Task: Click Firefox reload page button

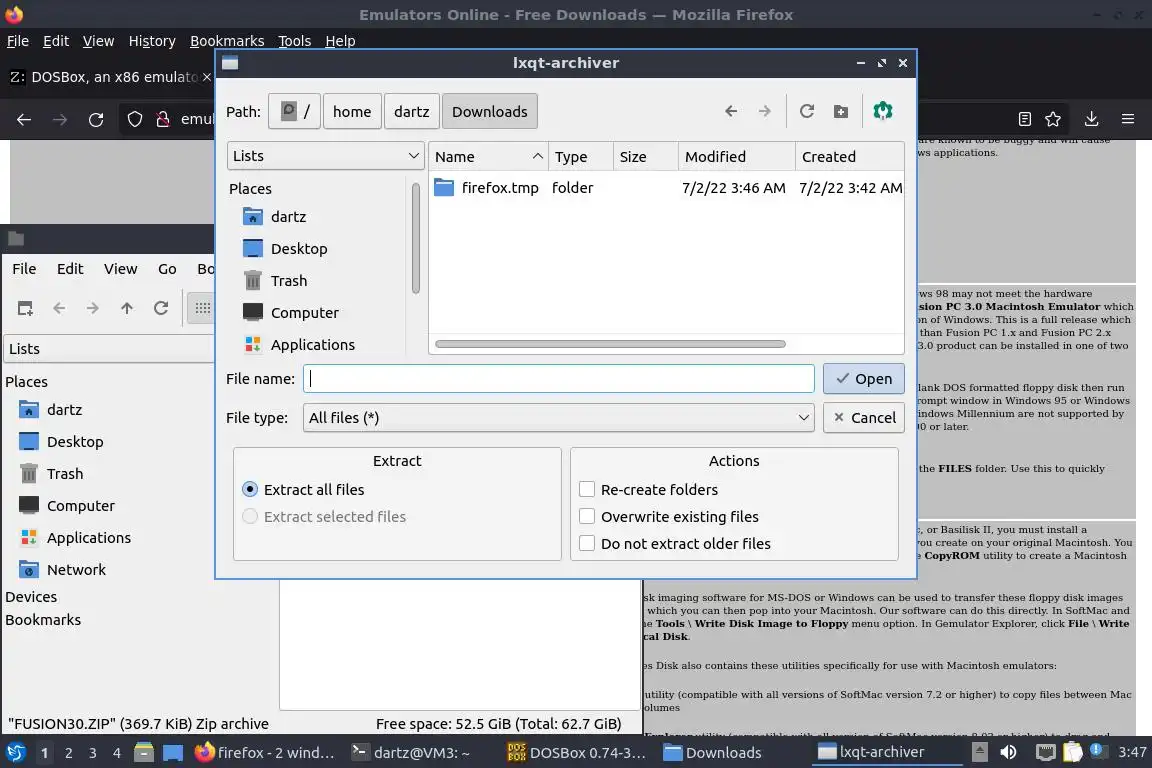Action: [96, 119]
